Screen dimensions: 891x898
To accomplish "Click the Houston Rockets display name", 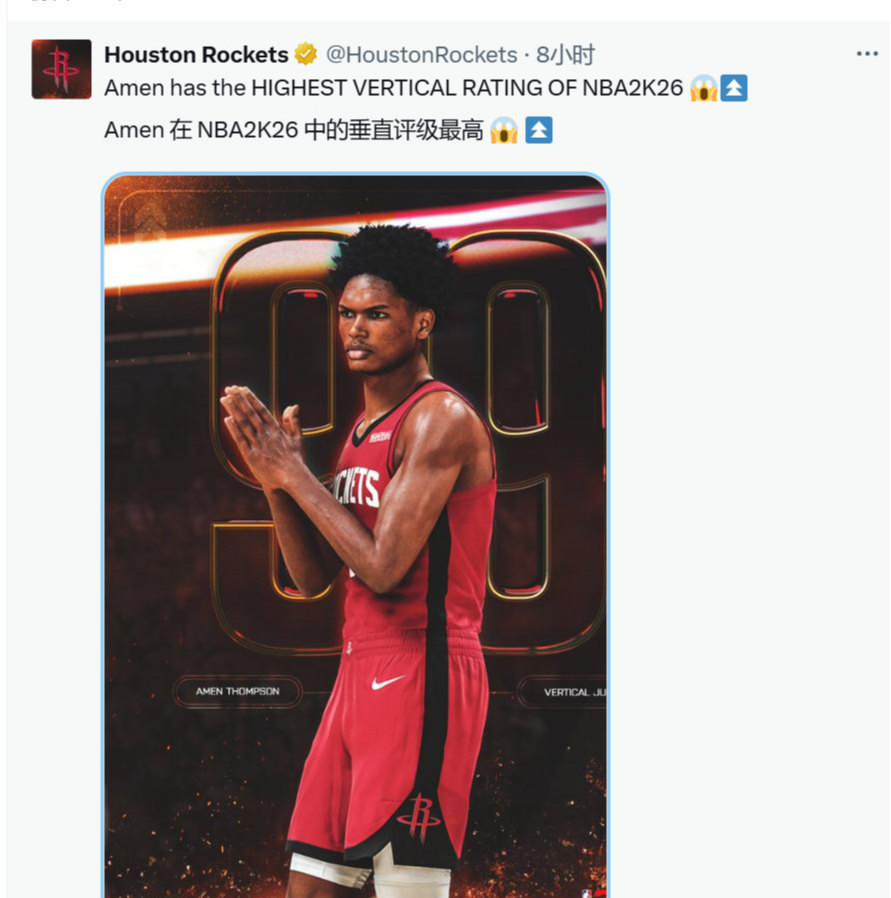I will [x=196, y=55].
